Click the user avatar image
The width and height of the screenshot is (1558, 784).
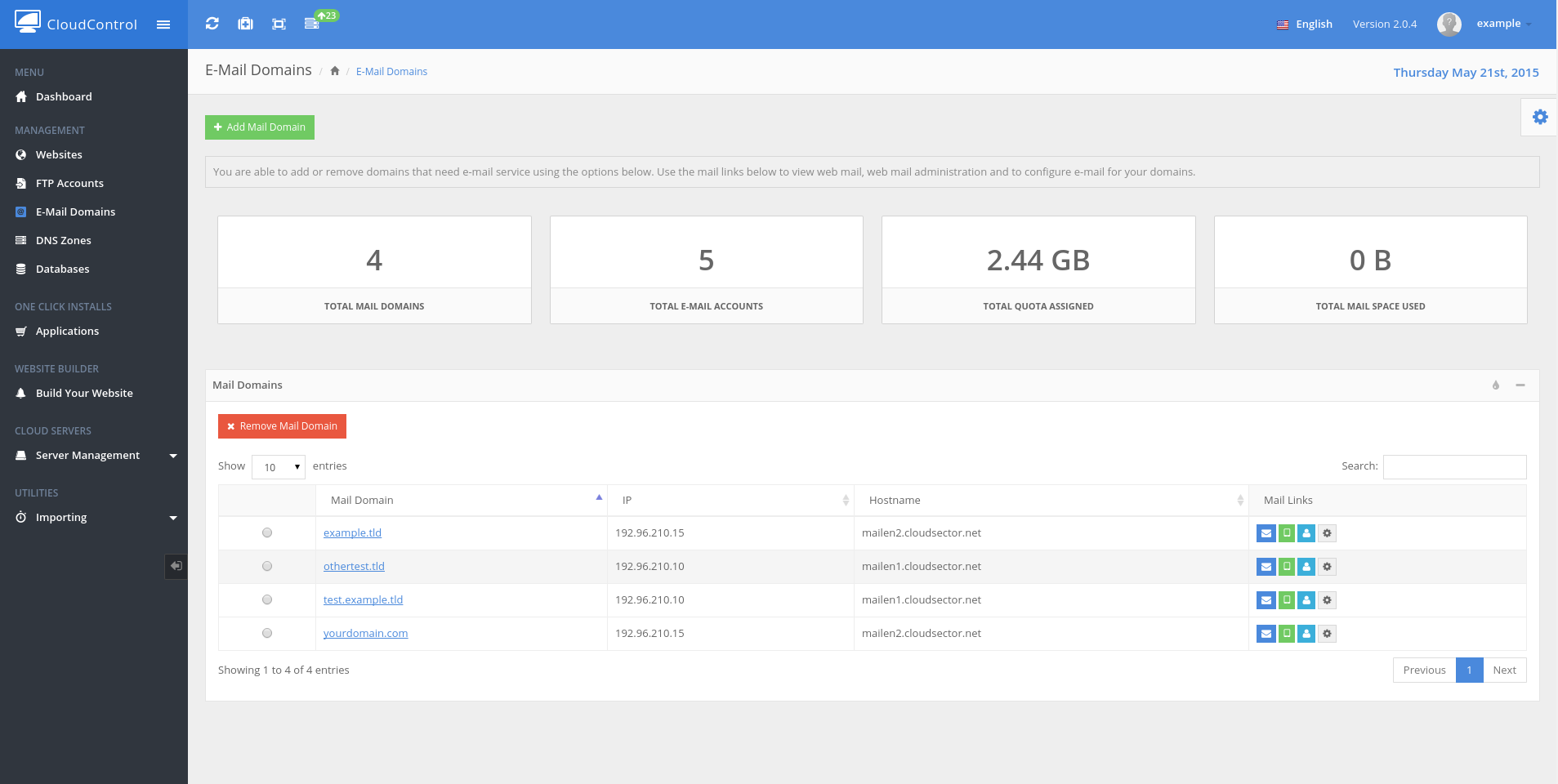click(1449, 24)
